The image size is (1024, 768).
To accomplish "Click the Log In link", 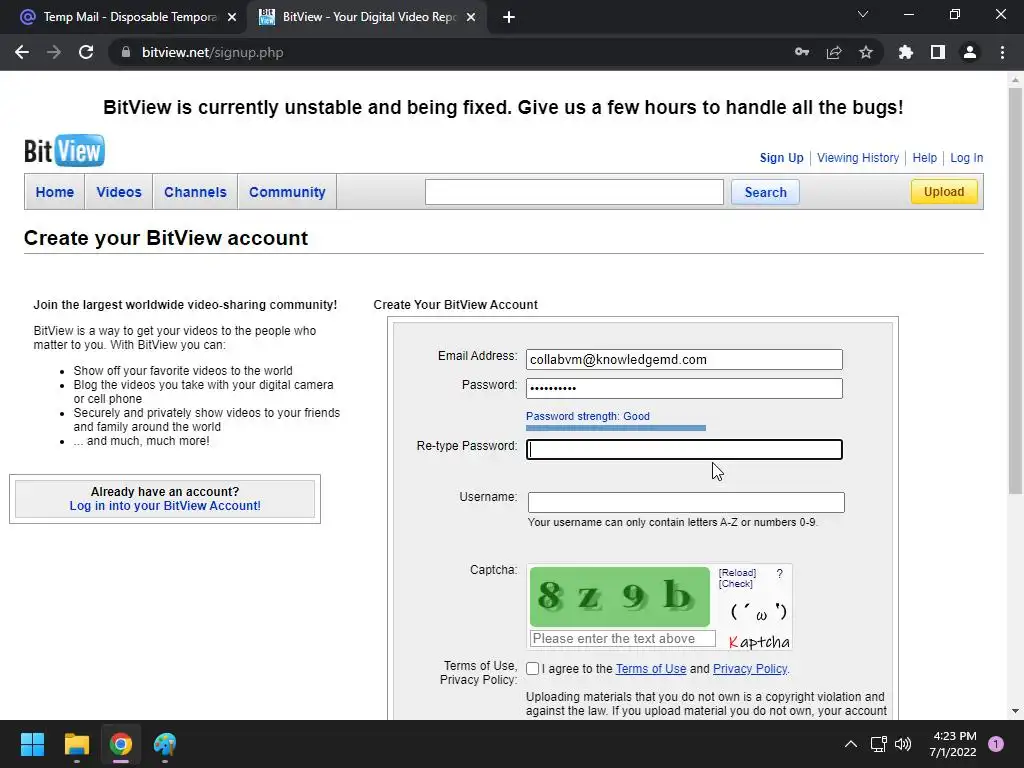I will click(x=966, y=157).
